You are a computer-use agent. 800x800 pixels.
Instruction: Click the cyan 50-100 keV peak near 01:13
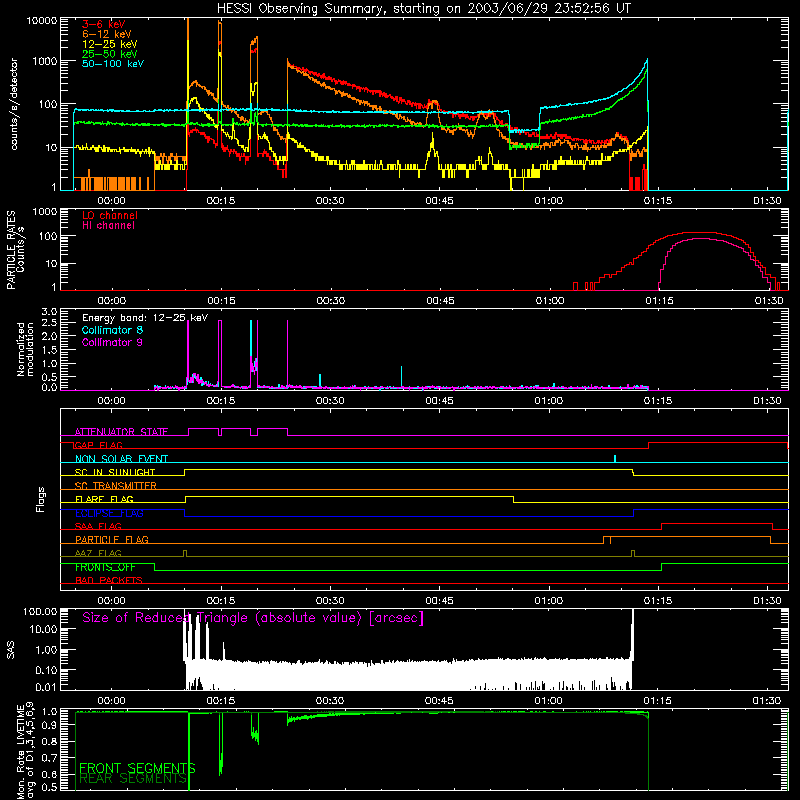(647, 60)
